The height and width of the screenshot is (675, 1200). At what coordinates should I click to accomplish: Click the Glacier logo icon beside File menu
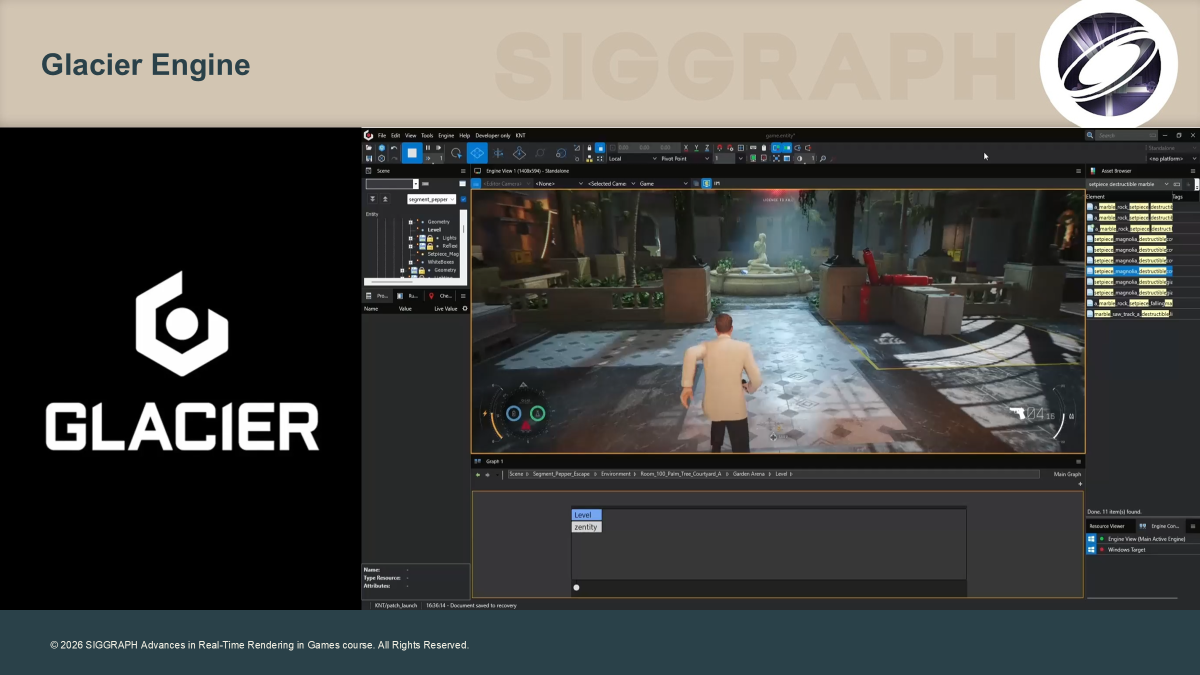tap(367, 135)
